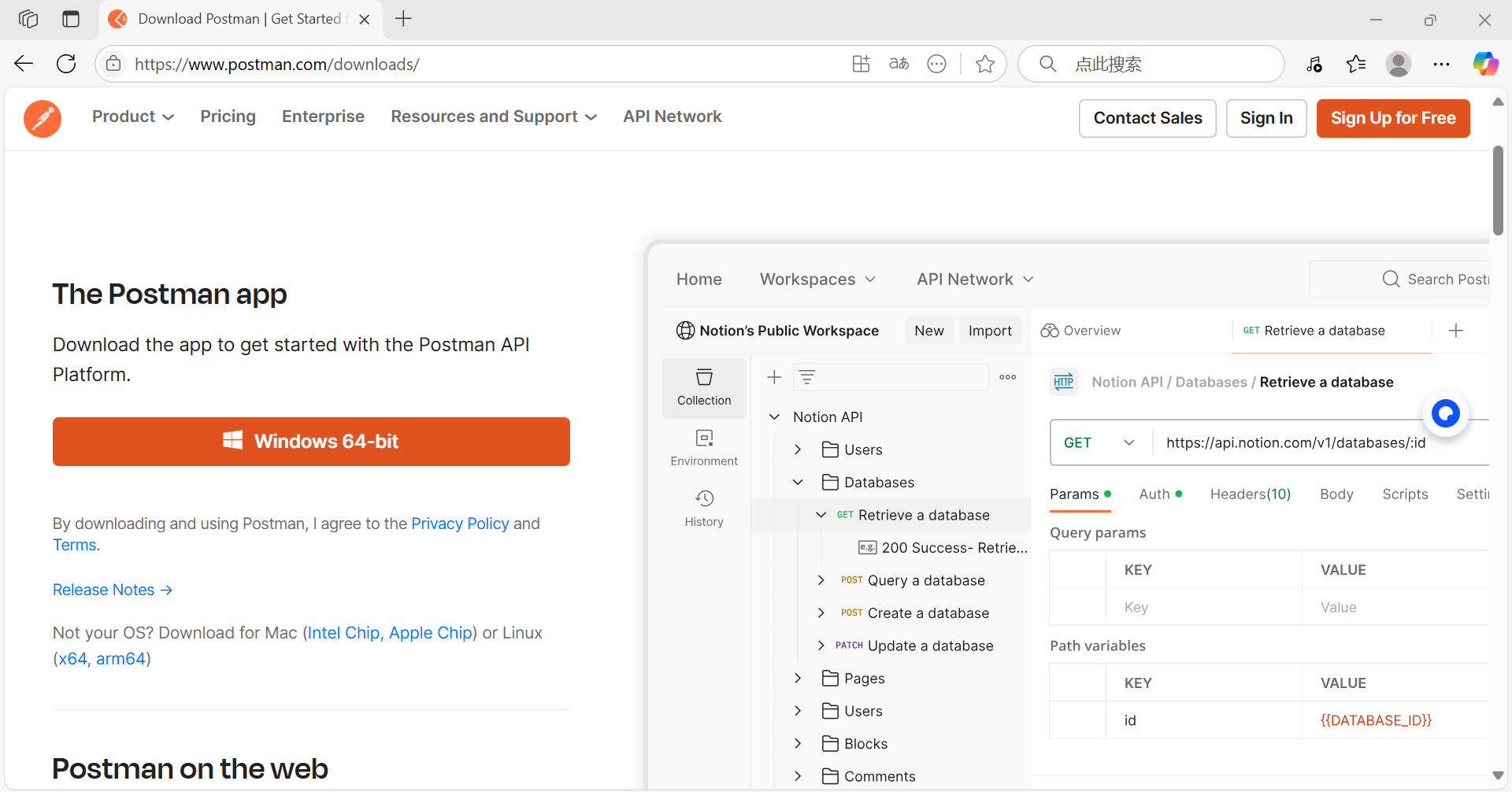Click Contact Sales
This screenshot has height=792, width=1512.
(1147, 118)
